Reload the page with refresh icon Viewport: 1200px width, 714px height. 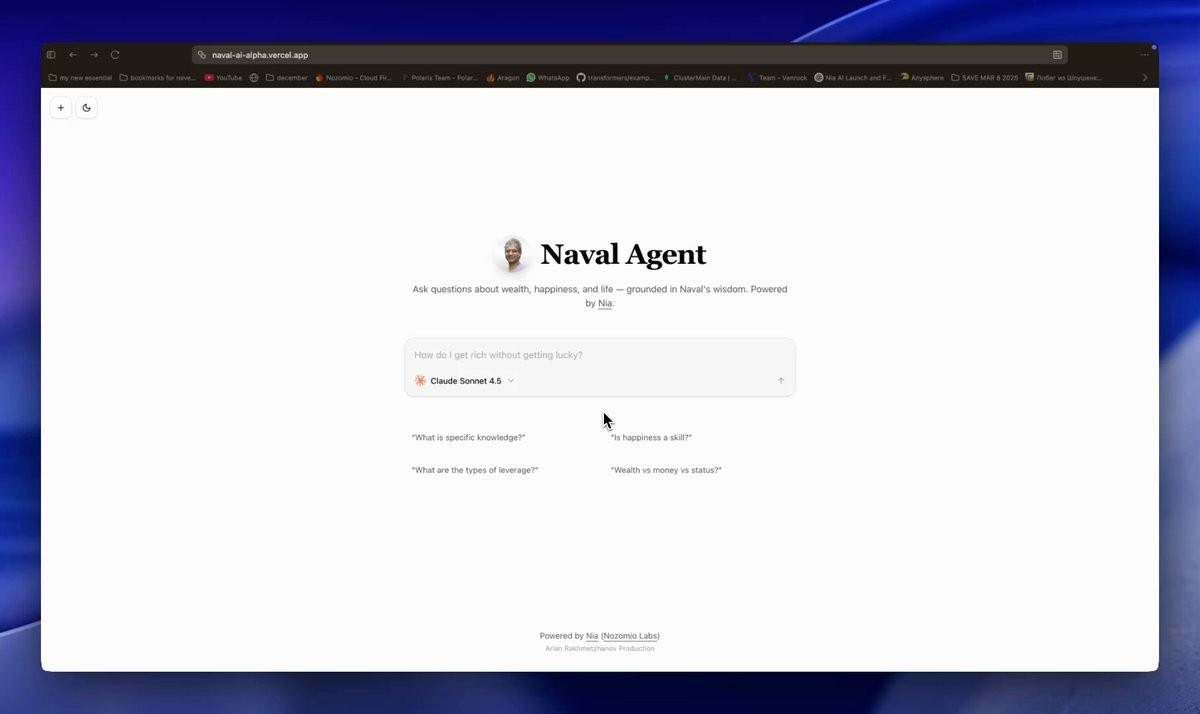115,55
